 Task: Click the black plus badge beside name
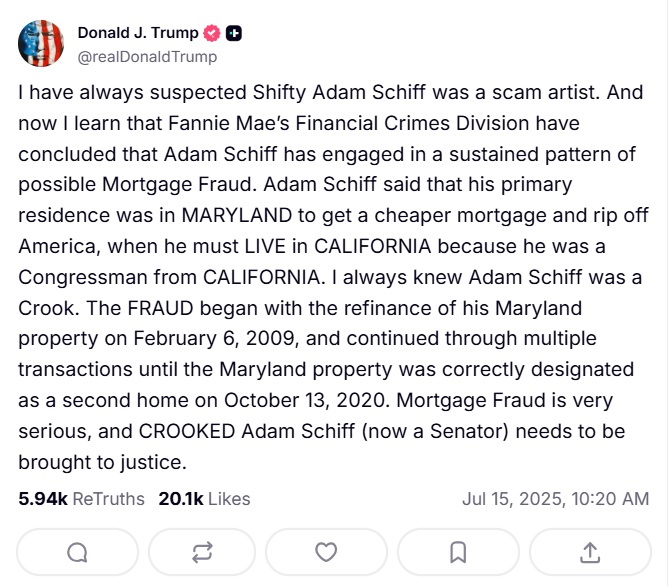(234, 33)
